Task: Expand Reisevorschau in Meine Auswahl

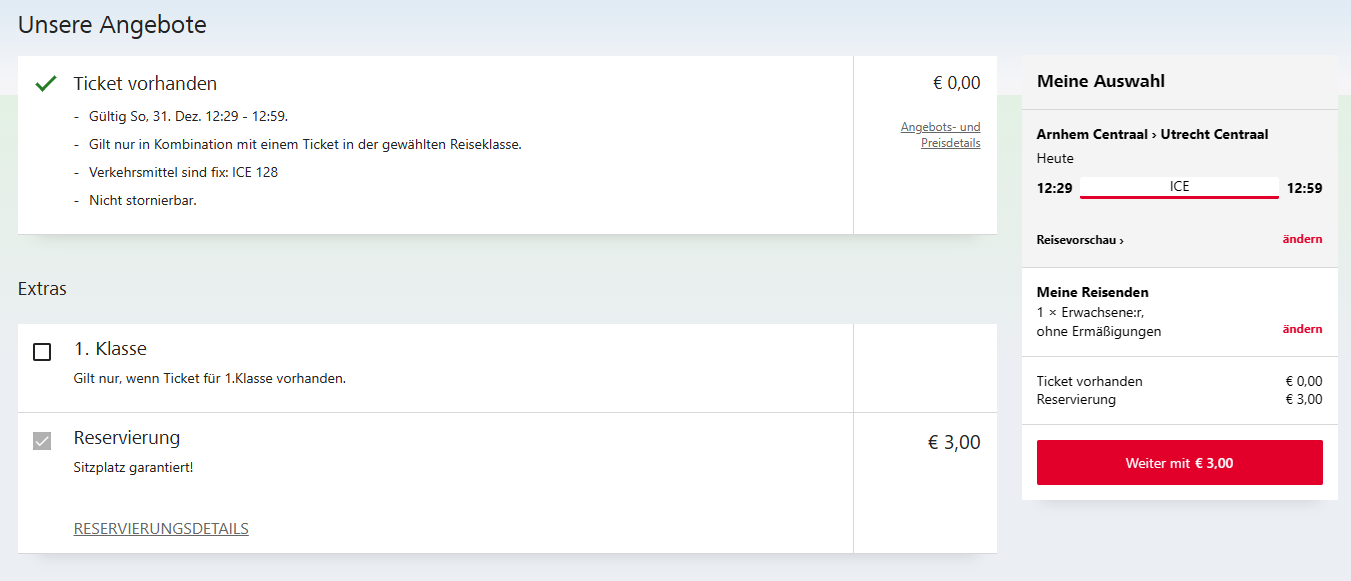Action: click(x=1080, y=240)
